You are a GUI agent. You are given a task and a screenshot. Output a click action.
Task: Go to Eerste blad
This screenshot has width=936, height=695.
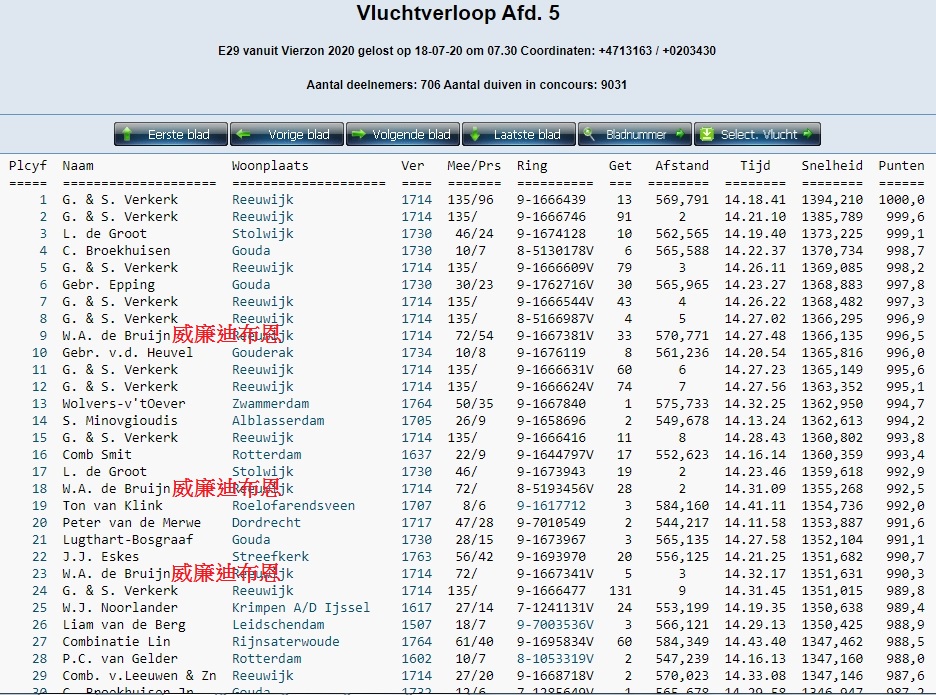(171, 134)
